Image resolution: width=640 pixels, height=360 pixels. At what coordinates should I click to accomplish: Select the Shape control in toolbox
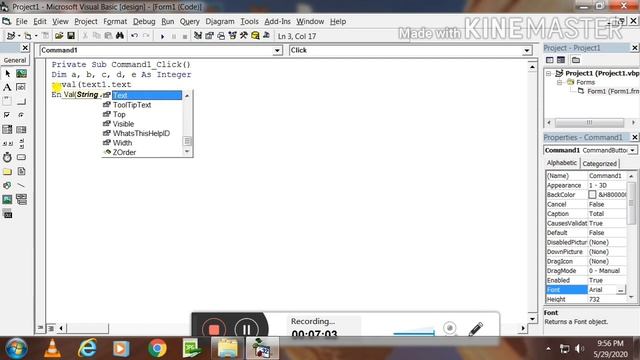pyautogui.click(x=7, y=185)
